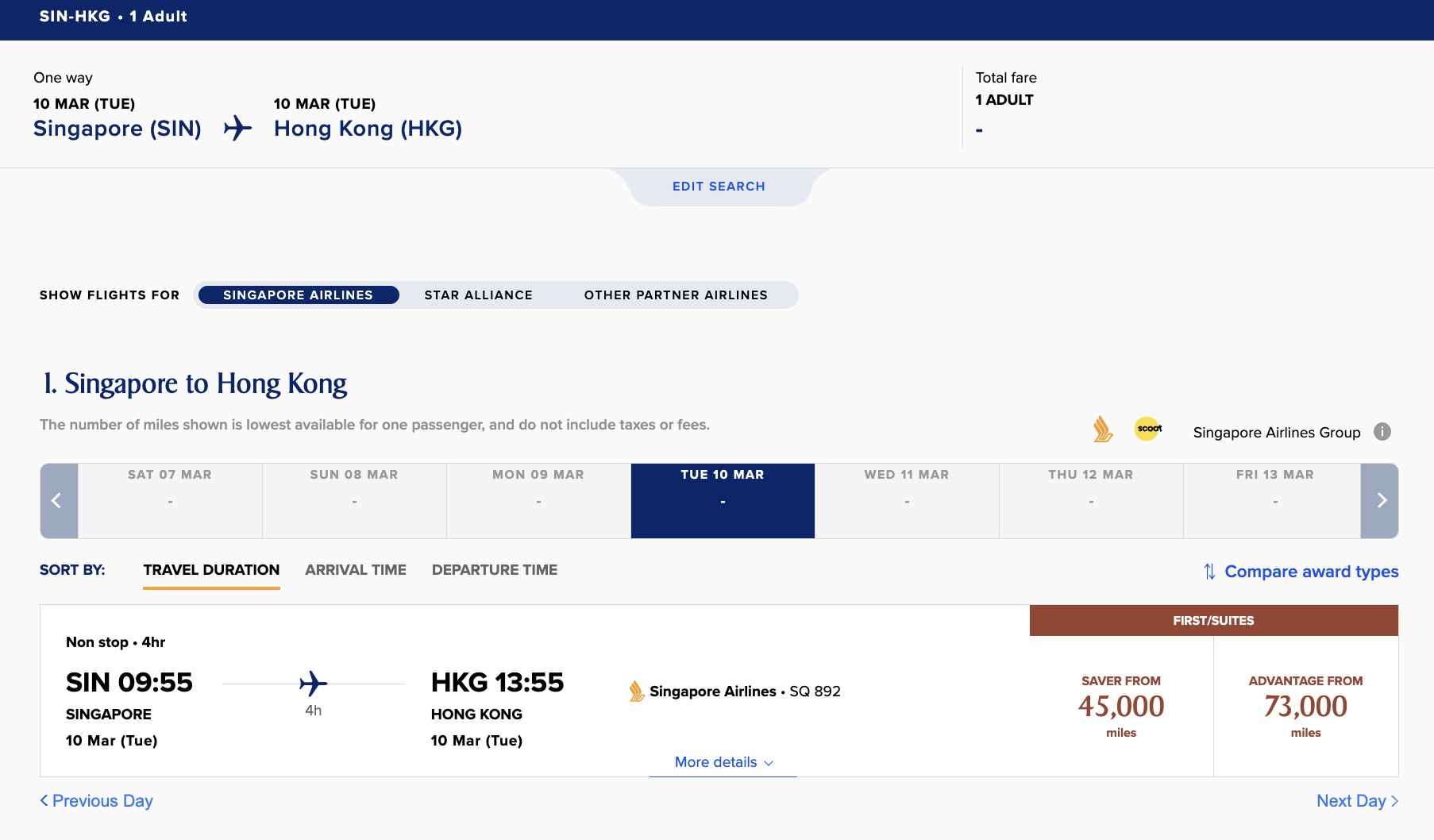Switch flights filter to Star Alliance
The image size is (1434, 840).
coord(478,295)
